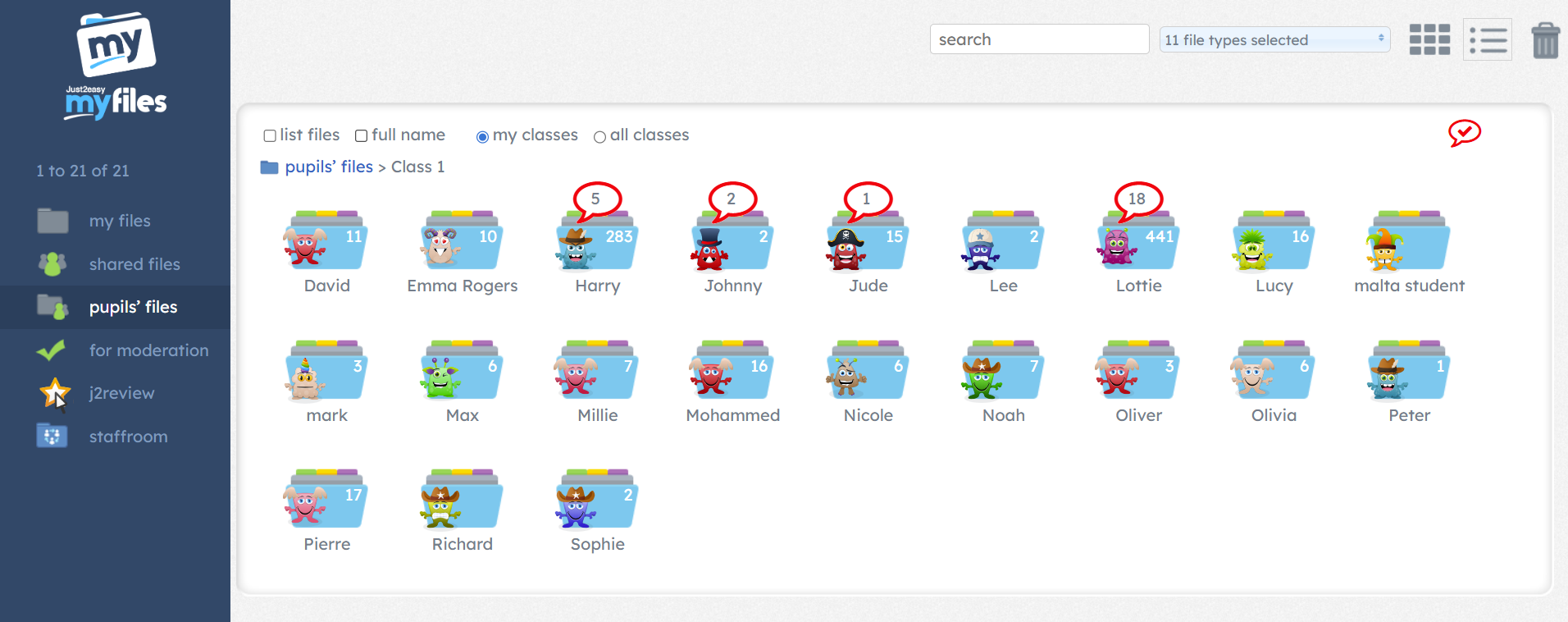This screenshot has height=622, width=1568.
Task: Click the red comment checkmark bubble
Action: pyautogui.click(x=1464, y=133)
